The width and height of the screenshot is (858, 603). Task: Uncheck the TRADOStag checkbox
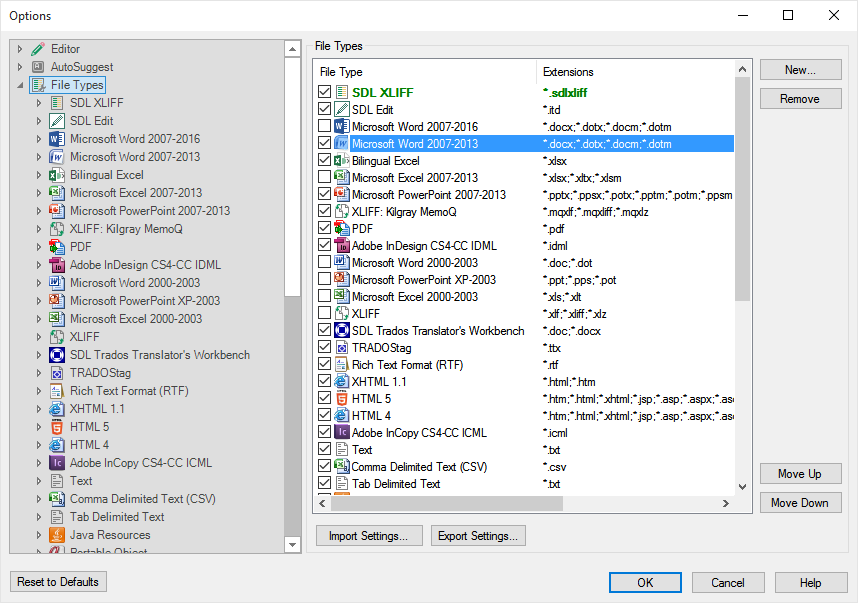[324, 347]
